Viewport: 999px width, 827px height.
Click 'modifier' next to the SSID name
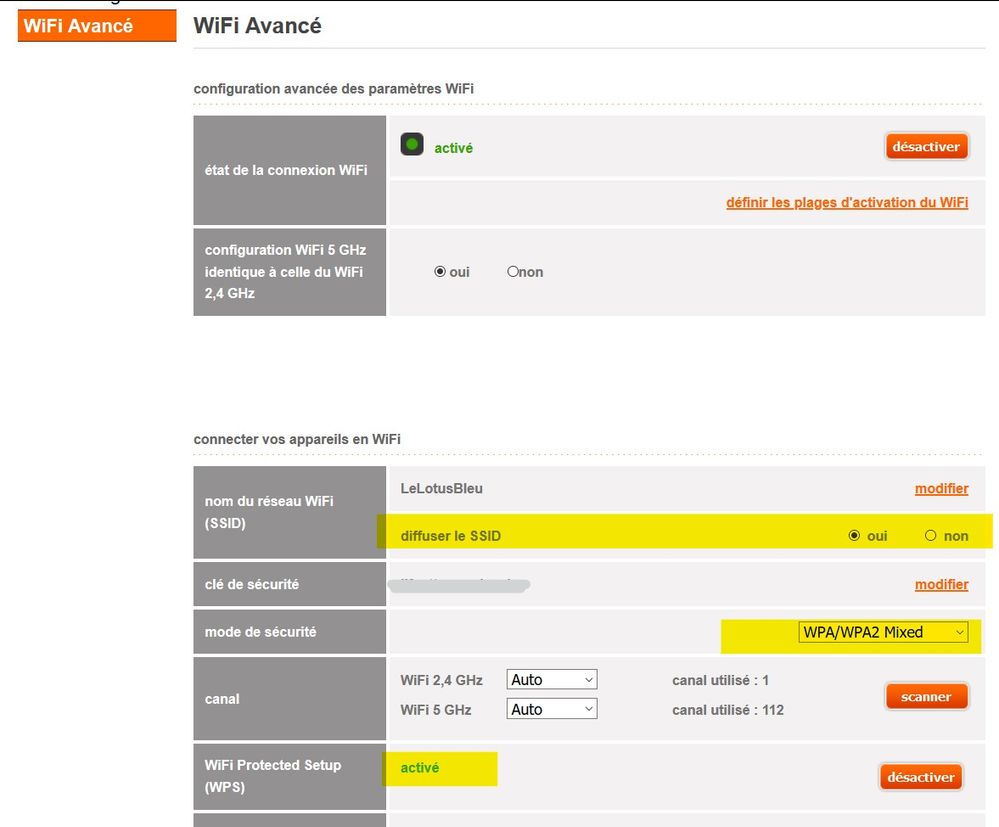click(x=941, y=488)
